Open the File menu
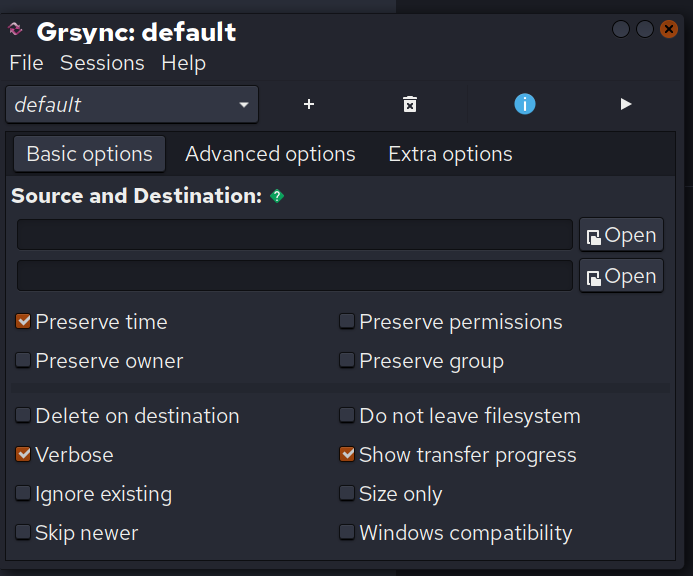The image size is (693, 576). tap(26, 63)
